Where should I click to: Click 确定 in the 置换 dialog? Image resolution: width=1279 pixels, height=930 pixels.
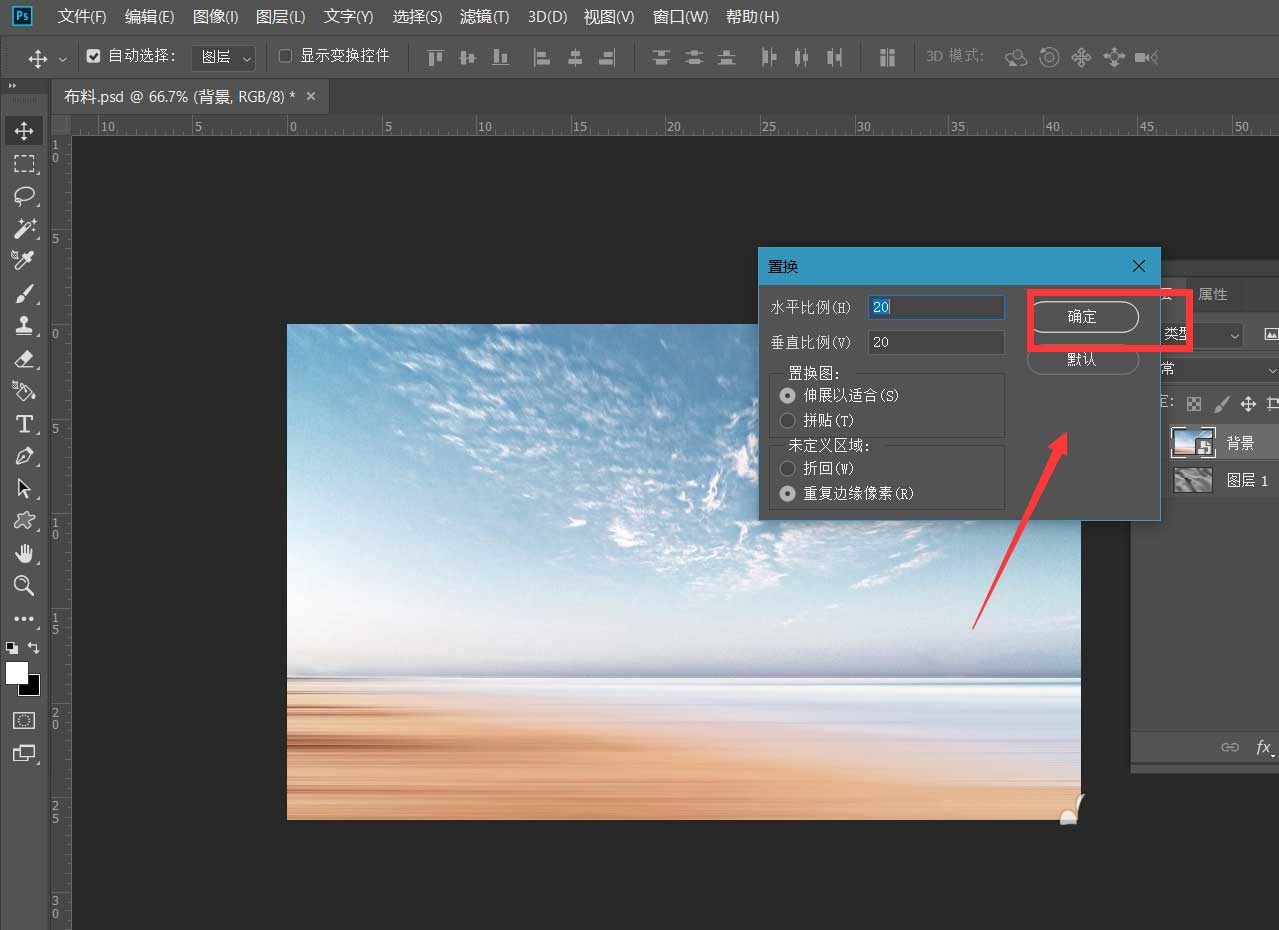(1083, 316)
